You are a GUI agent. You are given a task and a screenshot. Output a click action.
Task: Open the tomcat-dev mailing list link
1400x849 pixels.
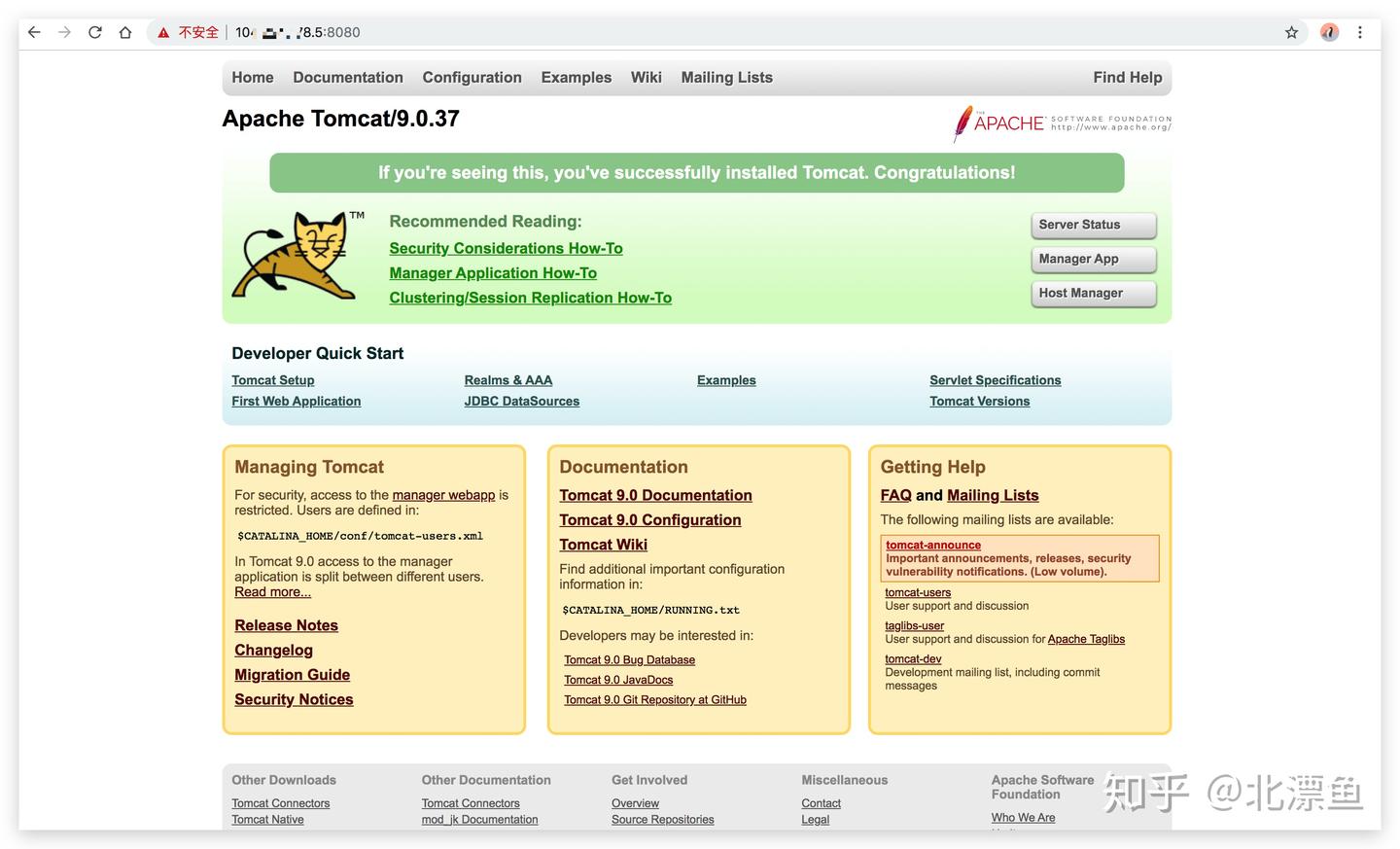pos(913,659)
